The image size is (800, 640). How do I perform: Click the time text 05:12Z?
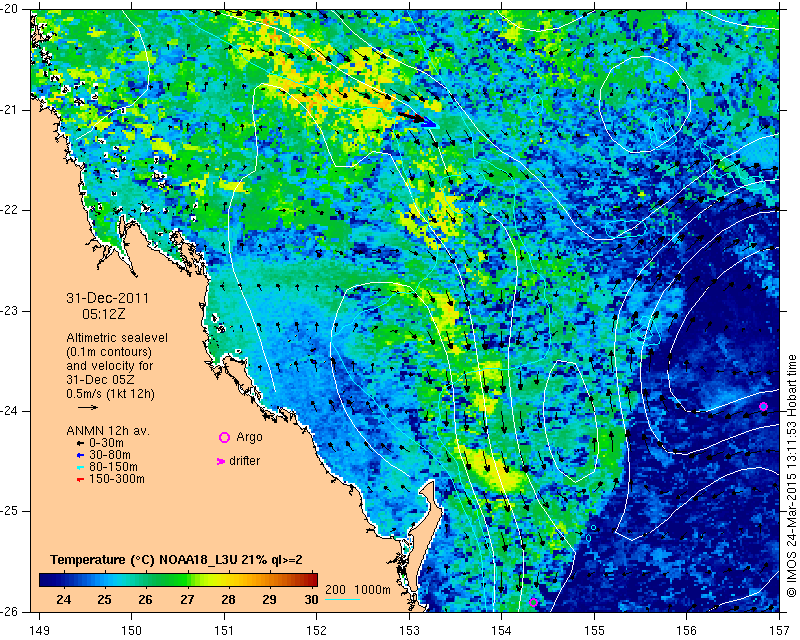(104, 314)
